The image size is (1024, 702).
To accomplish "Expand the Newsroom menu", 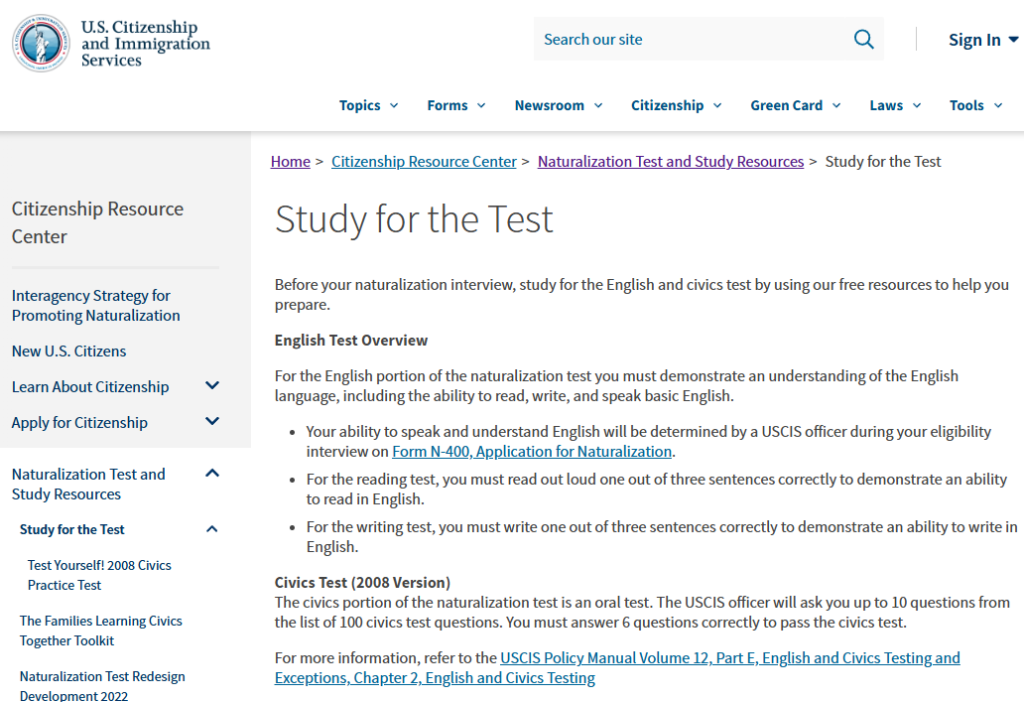I will pos(558,105).
